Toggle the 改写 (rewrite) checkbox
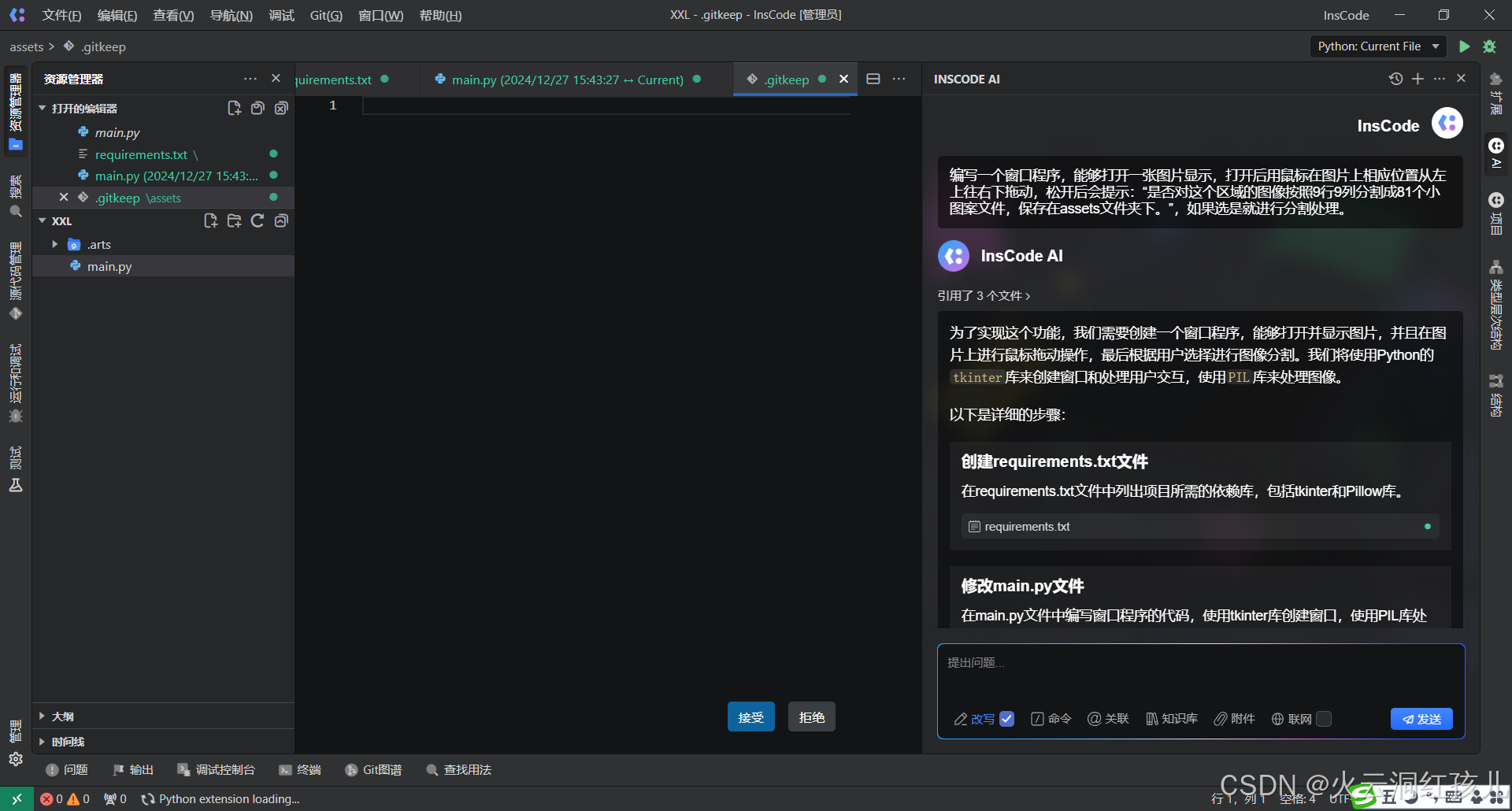Image resolution: width=1512 pixels, height=811 pixels. [1006, 719]
